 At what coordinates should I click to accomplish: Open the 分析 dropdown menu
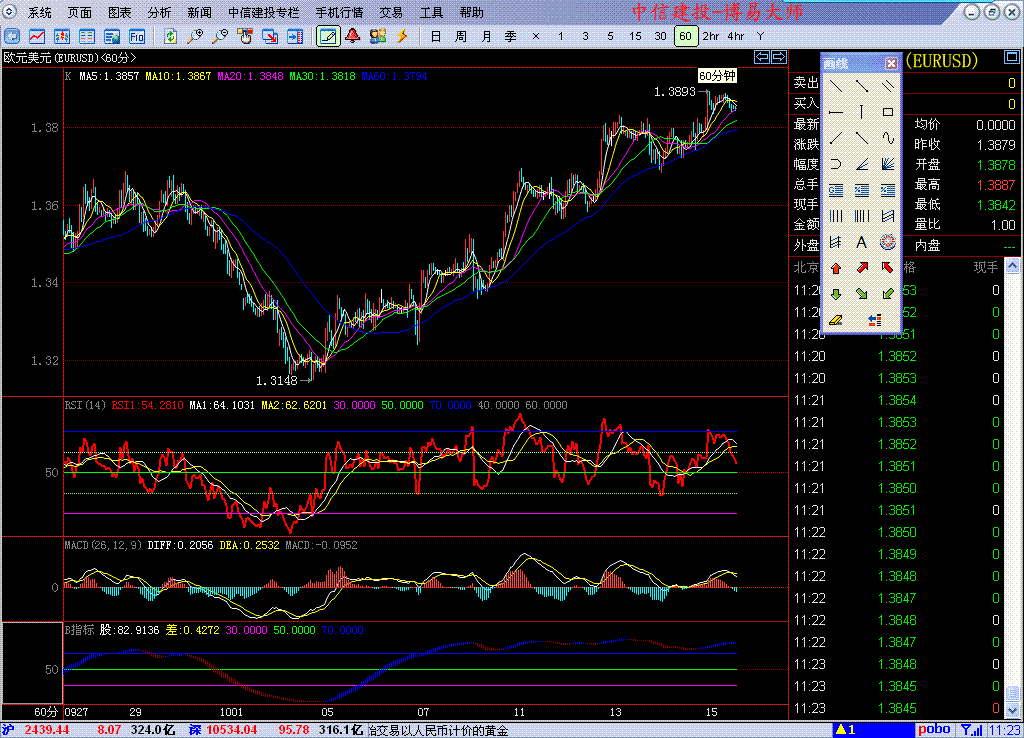tap(159, 13)
